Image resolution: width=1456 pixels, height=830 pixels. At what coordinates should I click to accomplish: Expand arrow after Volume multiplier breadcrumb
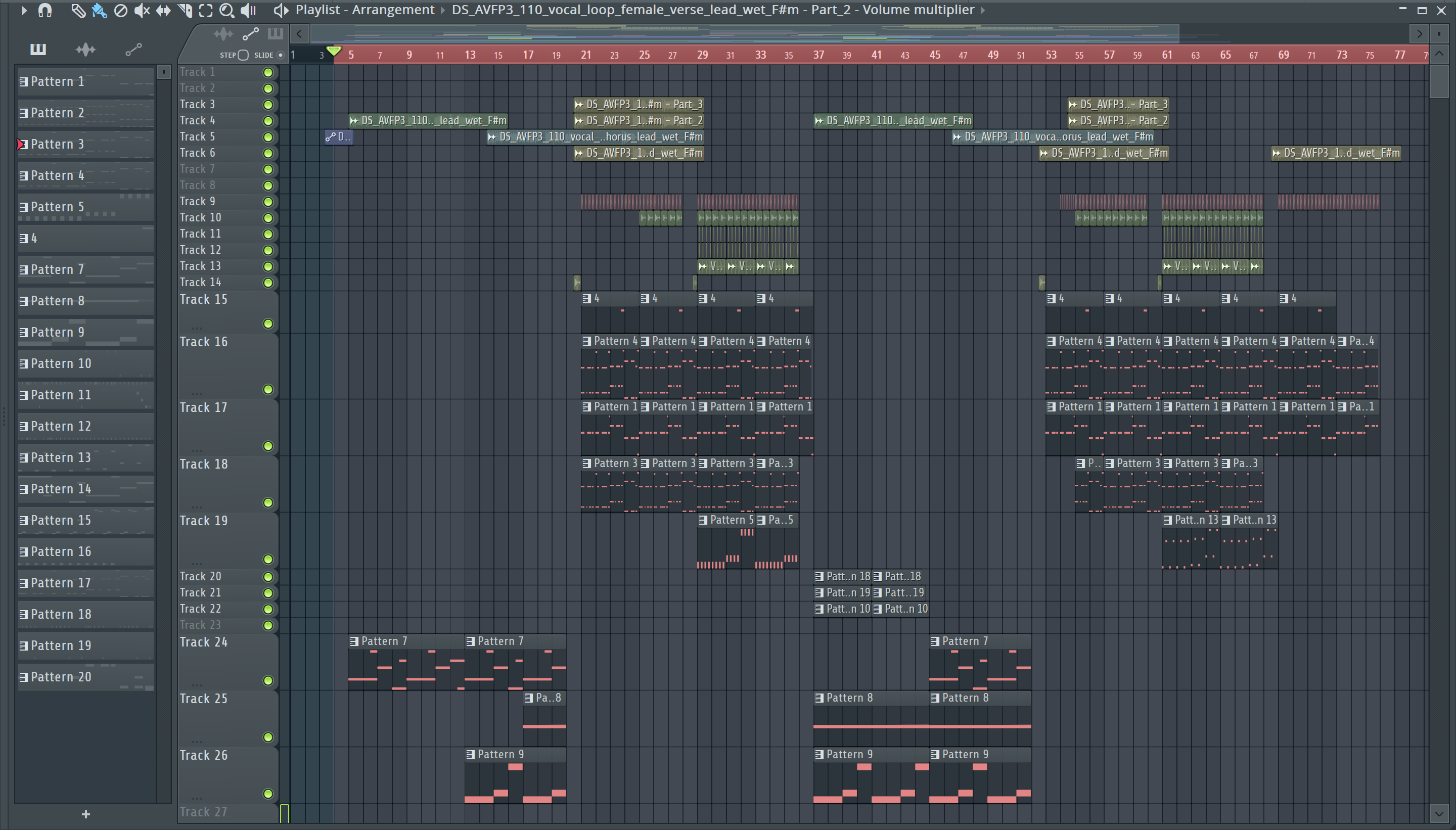tap(982, 10)
